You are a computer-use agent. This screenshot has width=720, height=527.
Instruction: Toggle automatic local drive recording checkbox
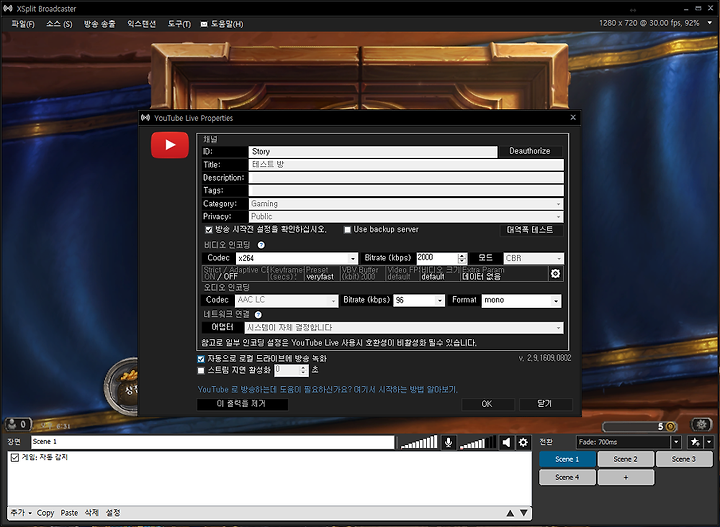point(201,359)
